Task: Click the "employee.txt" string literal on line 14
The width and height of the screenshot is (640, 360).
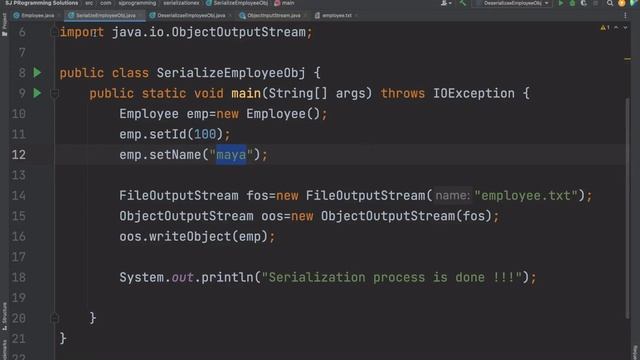Action: coord(526,196)
